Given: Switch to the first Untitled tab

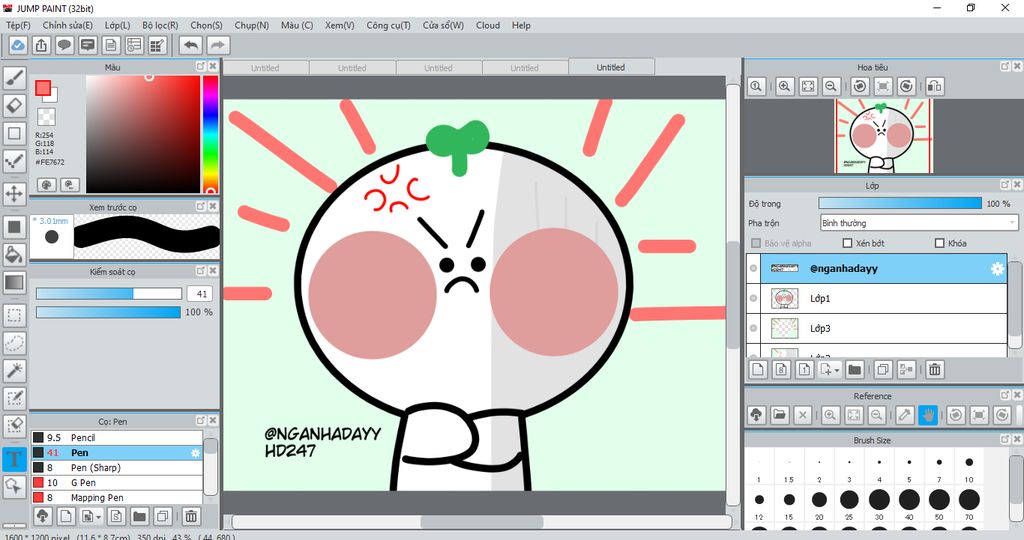Looking at the screenshot, I should tap(265, 67).
